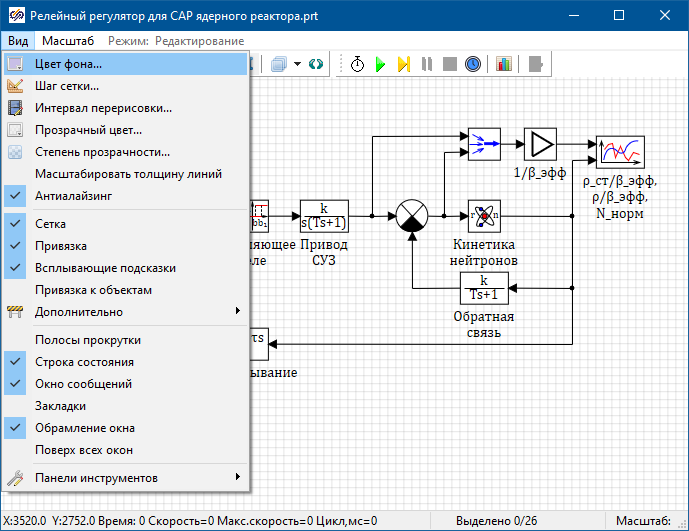Click the neutron kinetics atom block
Screen dimensions: 689x531
point(484,215)
